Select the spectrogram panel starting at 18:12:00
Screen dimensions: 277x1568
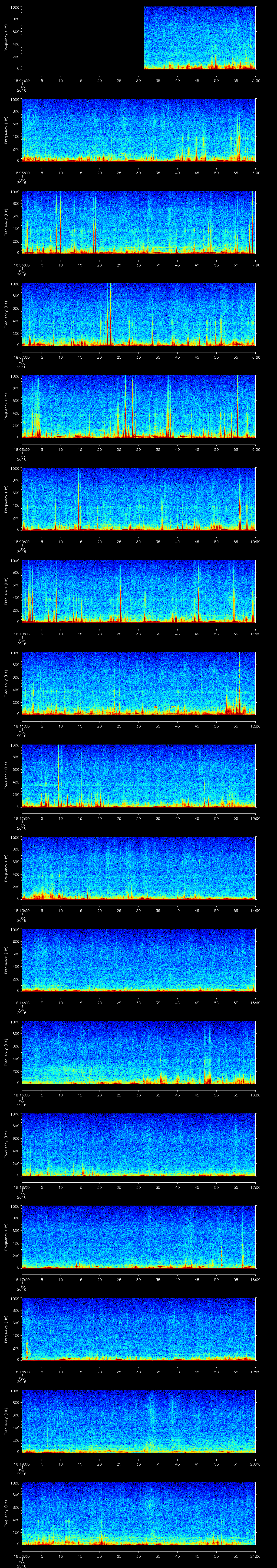(138, 775)
